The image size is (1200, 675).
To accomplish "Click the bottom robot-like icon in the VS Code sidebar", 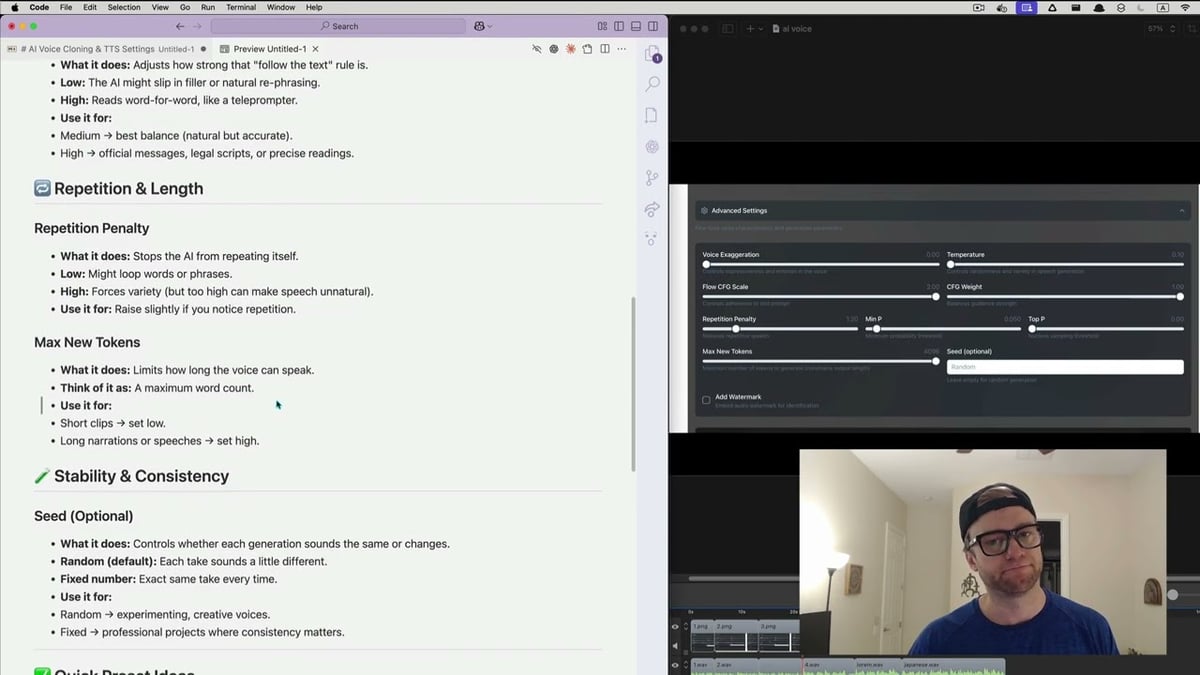I will tap(652, 239).
